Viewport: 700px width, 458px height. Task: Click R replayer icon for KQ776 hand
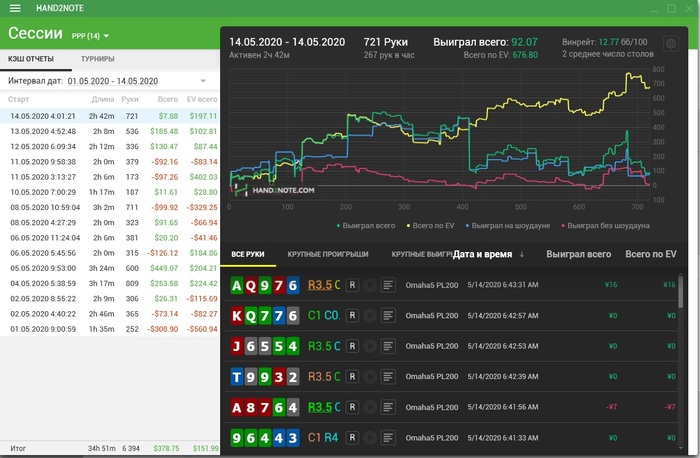pyautogui.click(x=352, y=316)
